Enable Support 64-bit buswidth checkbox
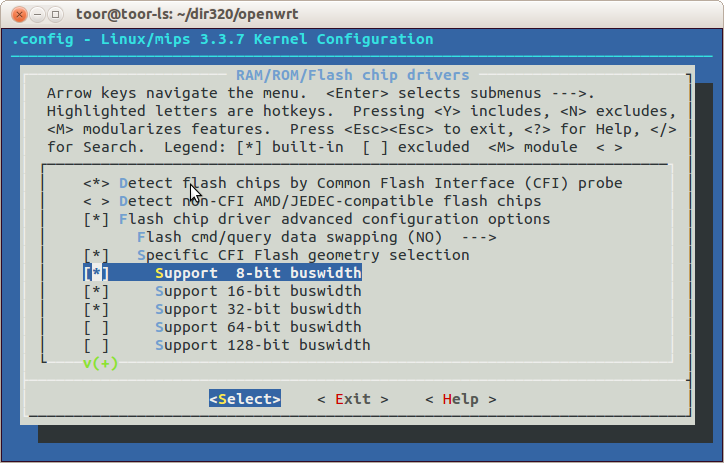 pyautogui.click(x=97, y=327)
